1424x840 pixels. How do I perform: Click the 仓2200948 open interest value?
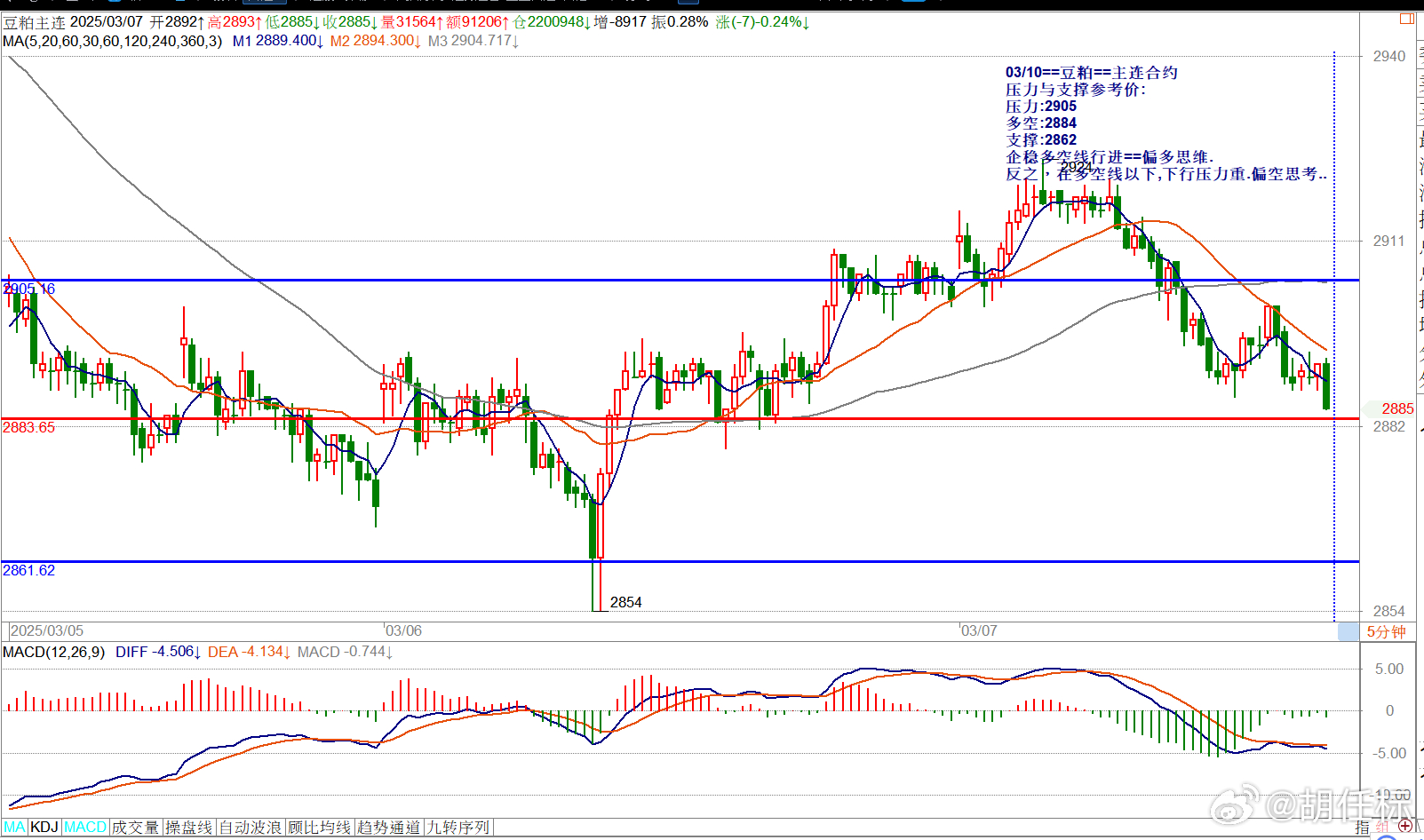(x=553, y=21)
